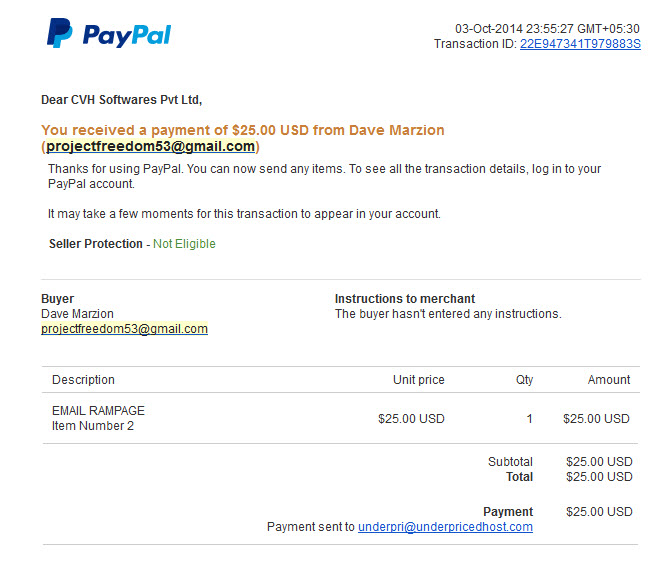Click the Qty column header
This screenshot has height=573, width=660.
click(x=524, y=380)
